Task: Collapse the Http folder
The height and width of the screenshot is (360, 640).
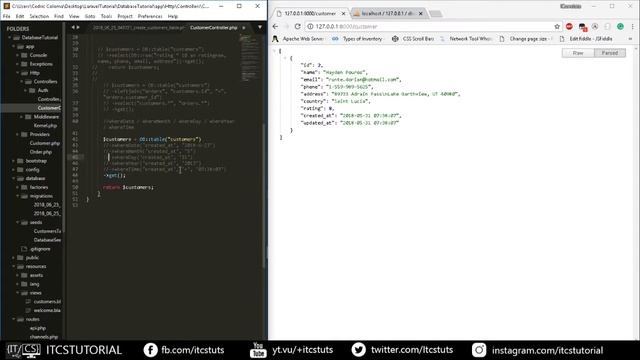Action: (x=18, y=73)
